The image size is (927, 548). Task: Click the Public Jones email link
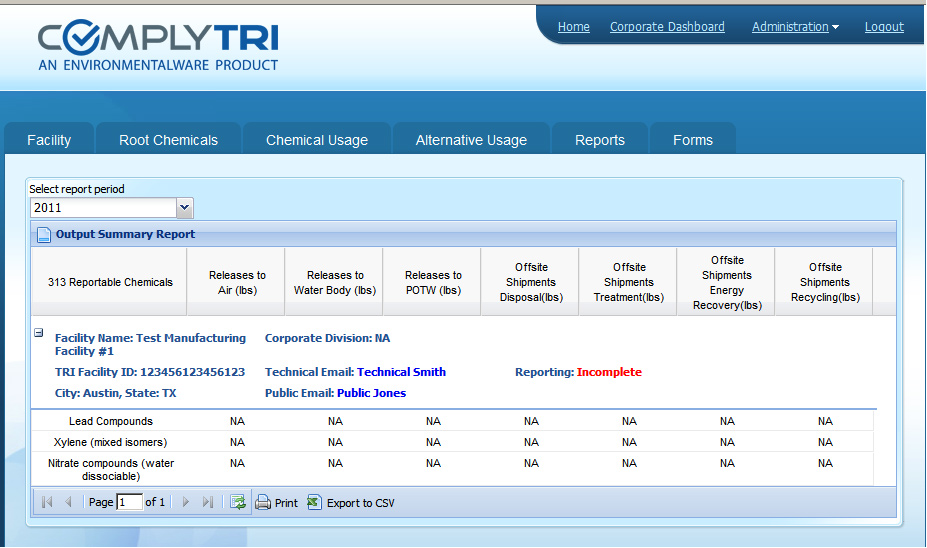[371, 393]
